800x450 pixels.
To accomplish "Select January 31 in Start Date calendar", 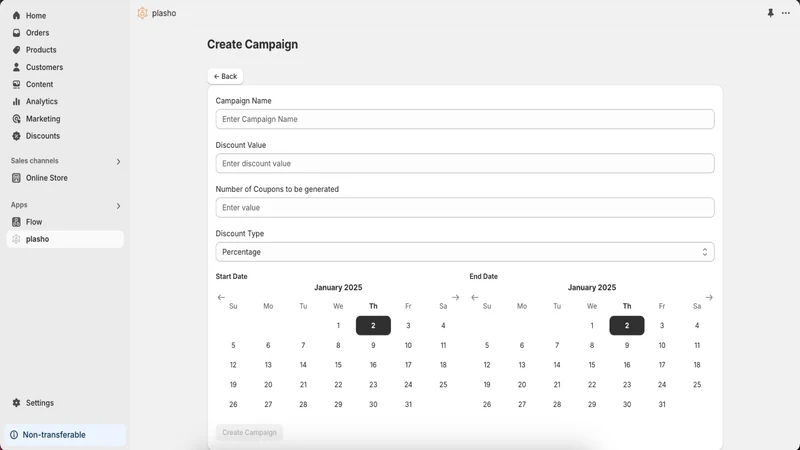I will coord(408,404).
